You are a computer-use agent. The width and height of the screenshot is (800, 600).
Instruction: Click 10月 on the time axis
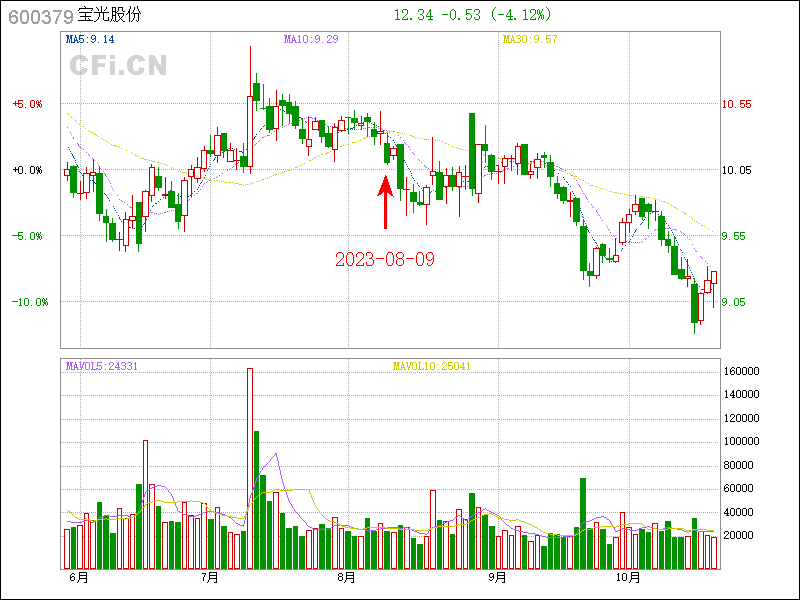[628, 577]
